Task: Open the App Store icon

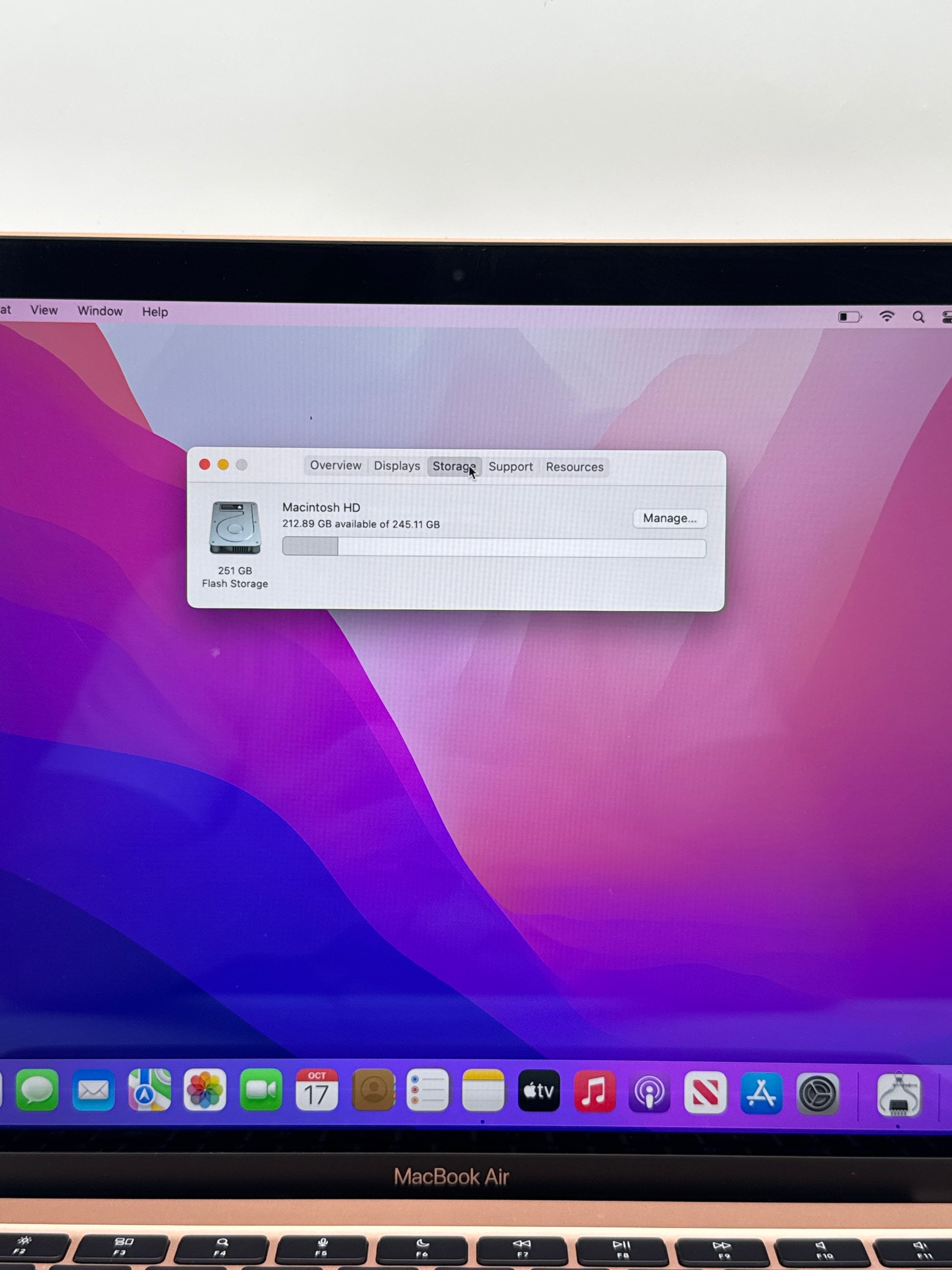Action: [x=761, y=1093]
